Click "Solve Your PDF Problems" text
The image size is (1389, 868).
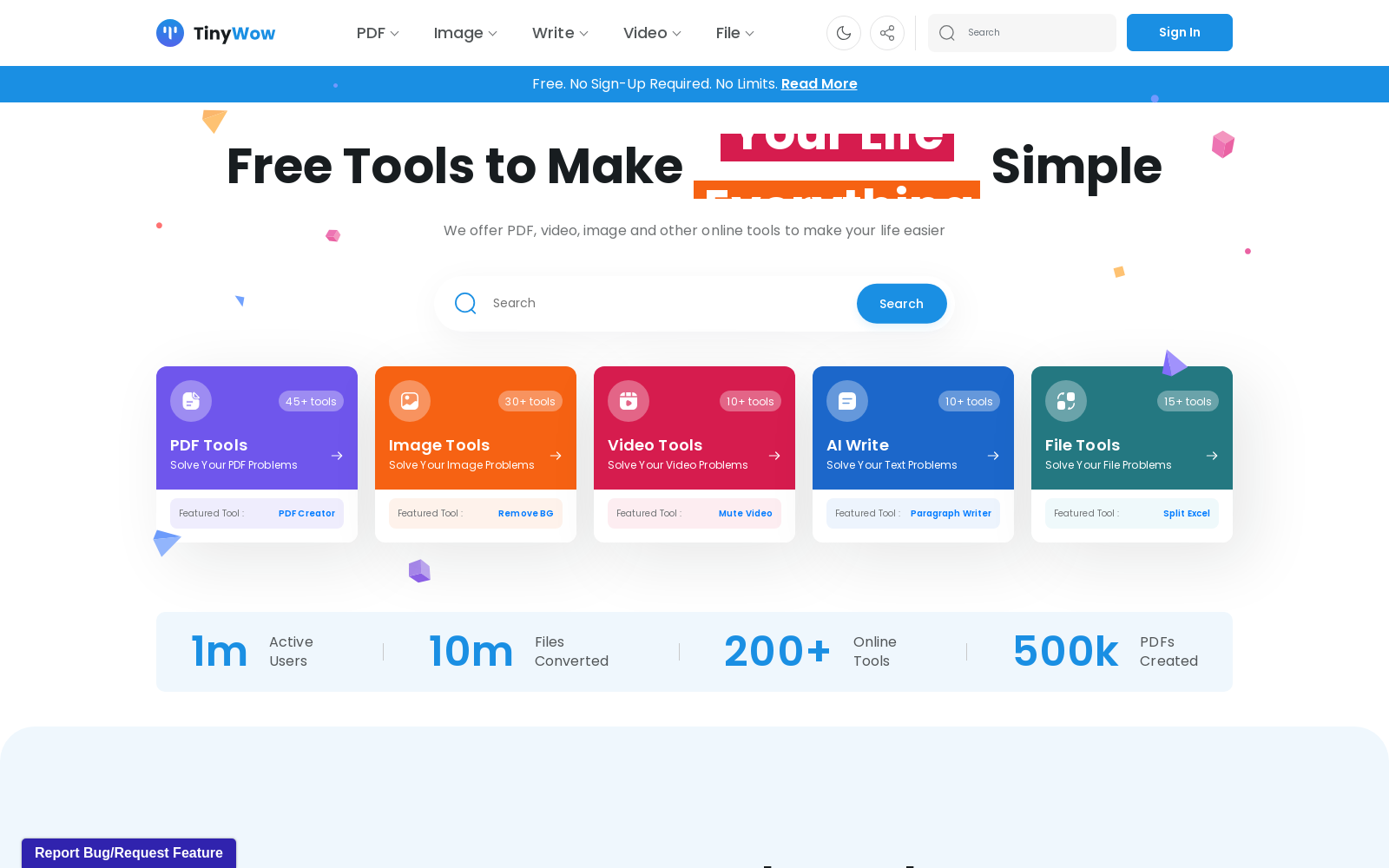coord(234,465)
